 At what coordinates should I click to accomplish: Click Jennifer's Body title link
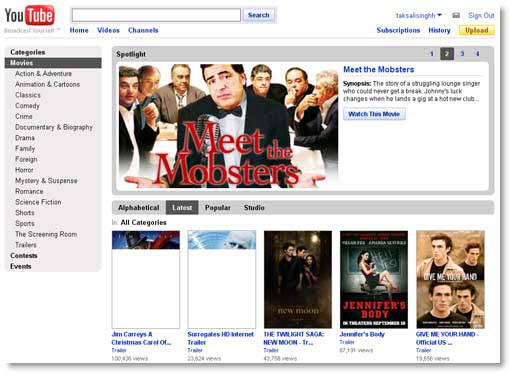click(x=362, y=334)
